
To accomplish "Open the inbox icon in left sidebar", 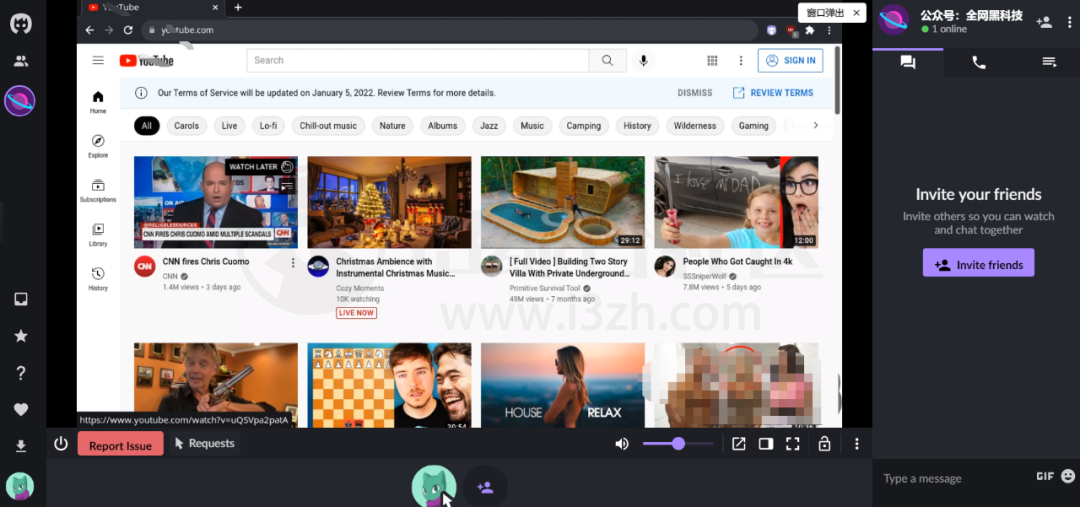I will [21, 299].
